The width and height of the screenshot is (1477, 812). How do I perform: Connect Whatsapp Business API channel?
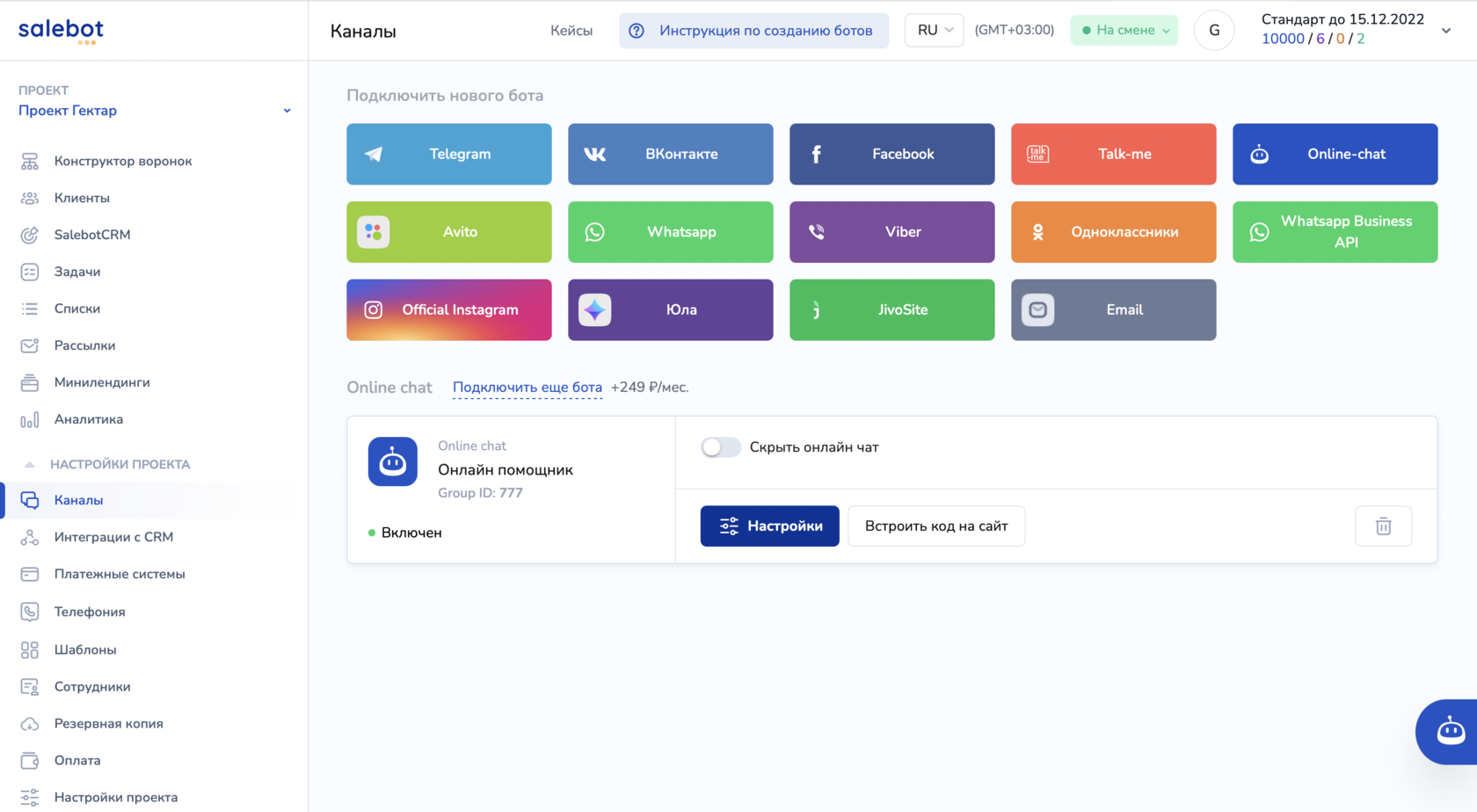(x=1335, y=232)
